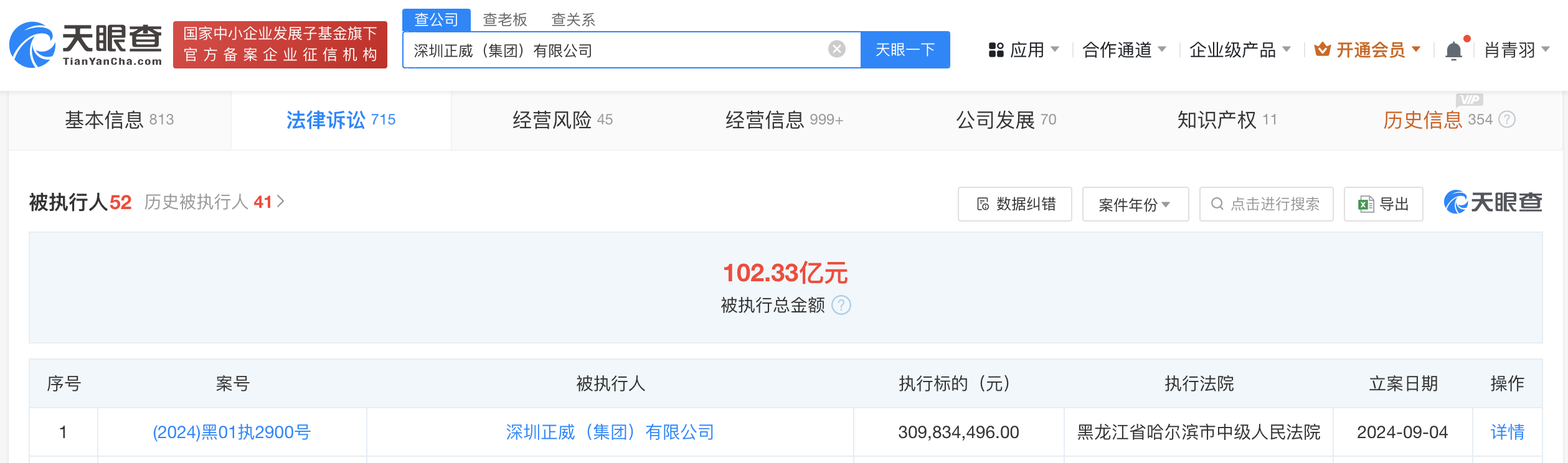The image size is (1568, 463).
Task: Open the 企业级产品 dropdown
Action: click(x=1287, y=49)
